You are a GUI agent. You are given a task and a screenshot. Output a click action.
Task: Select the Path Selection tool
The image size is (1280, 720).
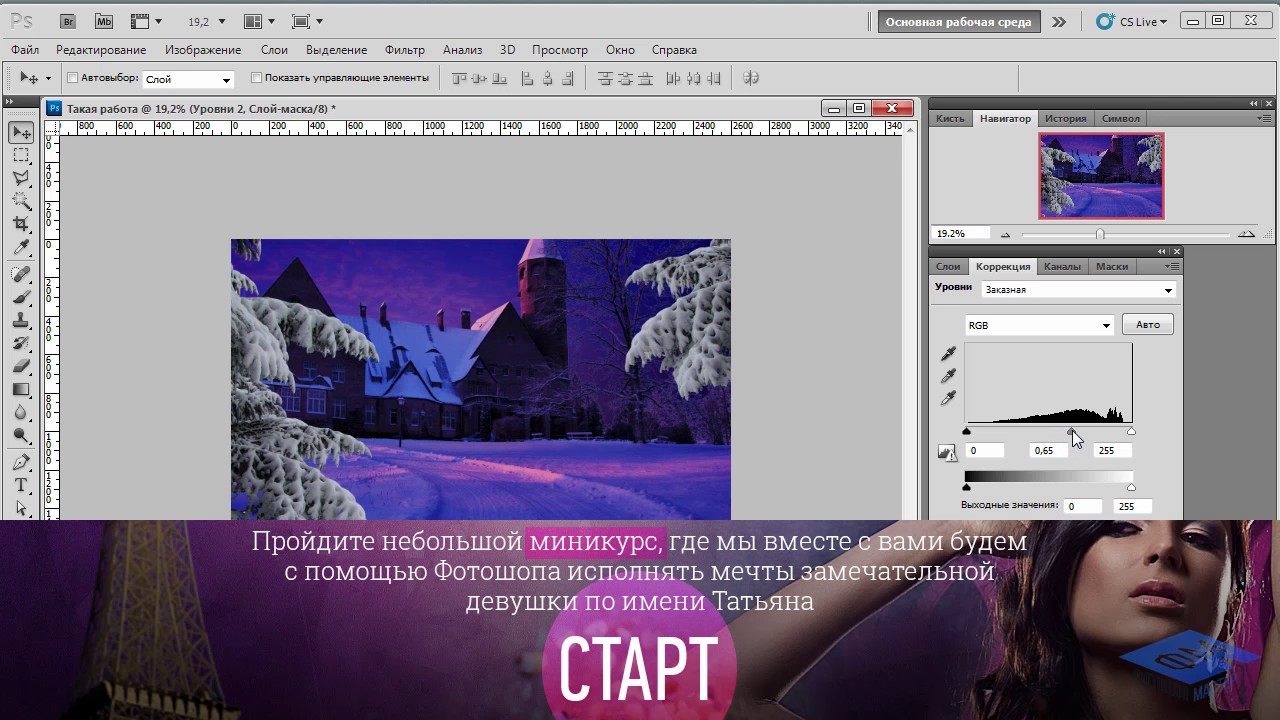point(21,508)
